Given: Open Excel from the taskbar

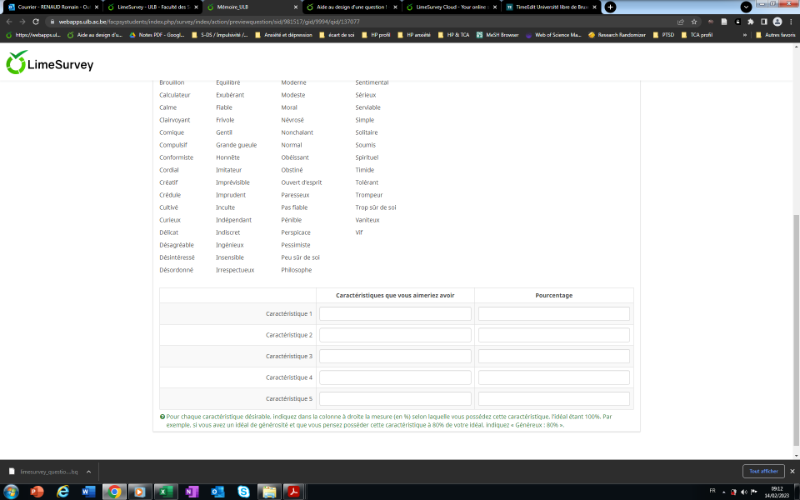Looking at the screenshot, I should click(x=164, y=491).
